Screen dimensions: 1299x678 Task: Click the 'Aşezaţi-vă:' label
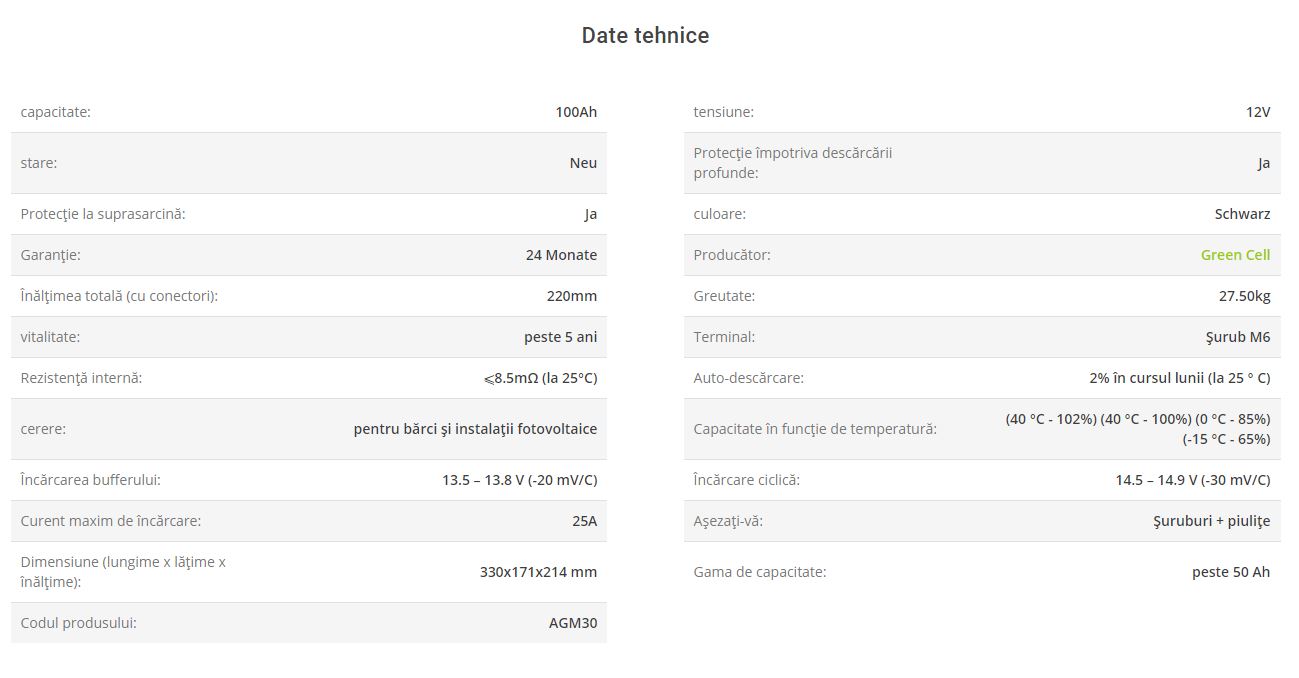click(x=728, y=521)
